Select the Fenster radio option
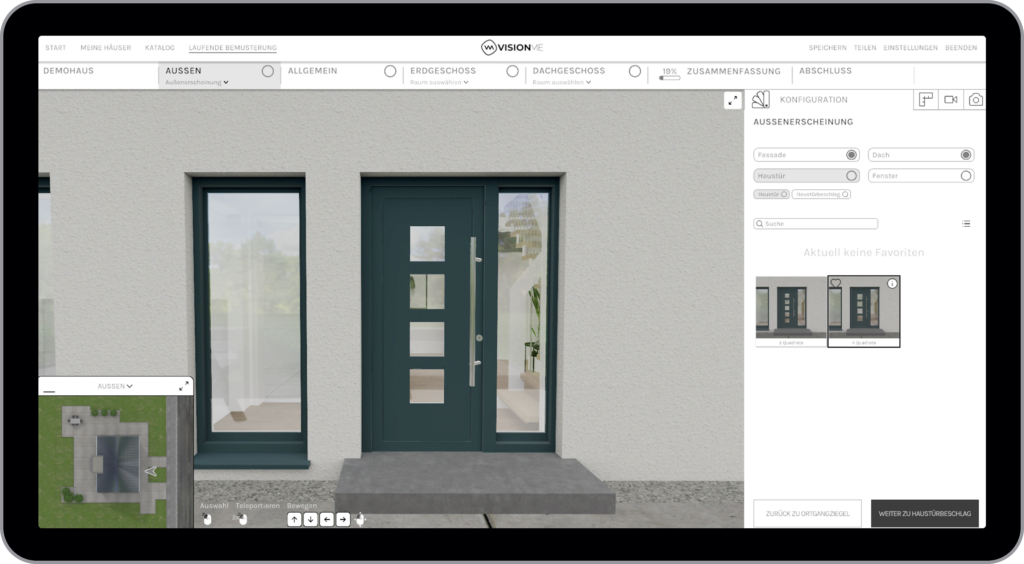The width and height of the screenshot is (1024, 564). (x=966, y=176)
